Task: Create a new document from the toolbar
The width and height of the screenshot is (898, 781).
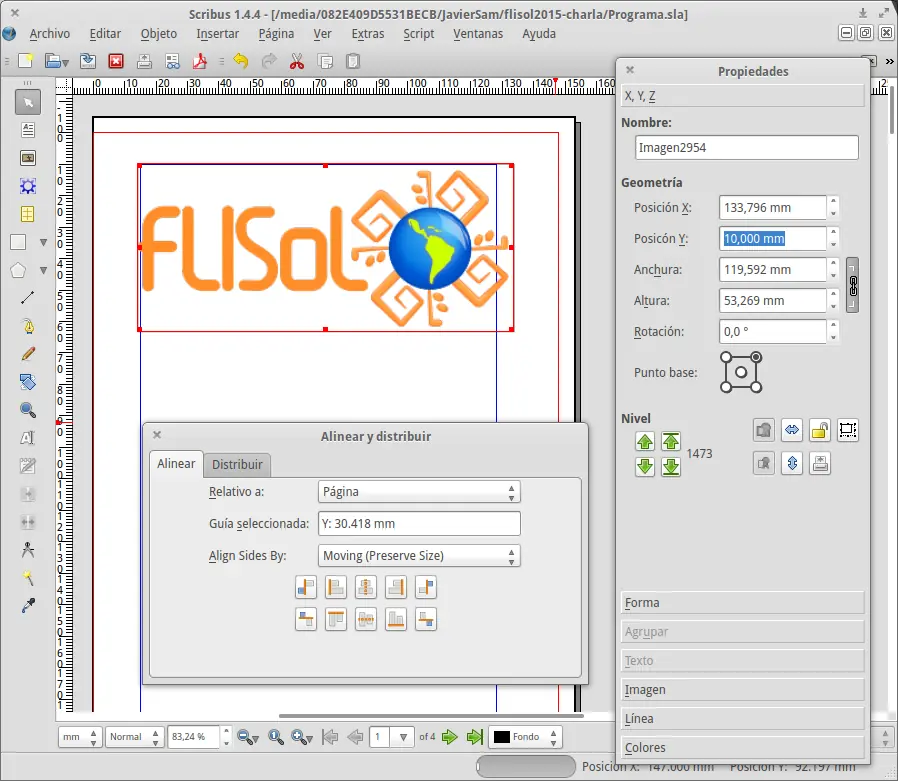Action: coord(26,61)
